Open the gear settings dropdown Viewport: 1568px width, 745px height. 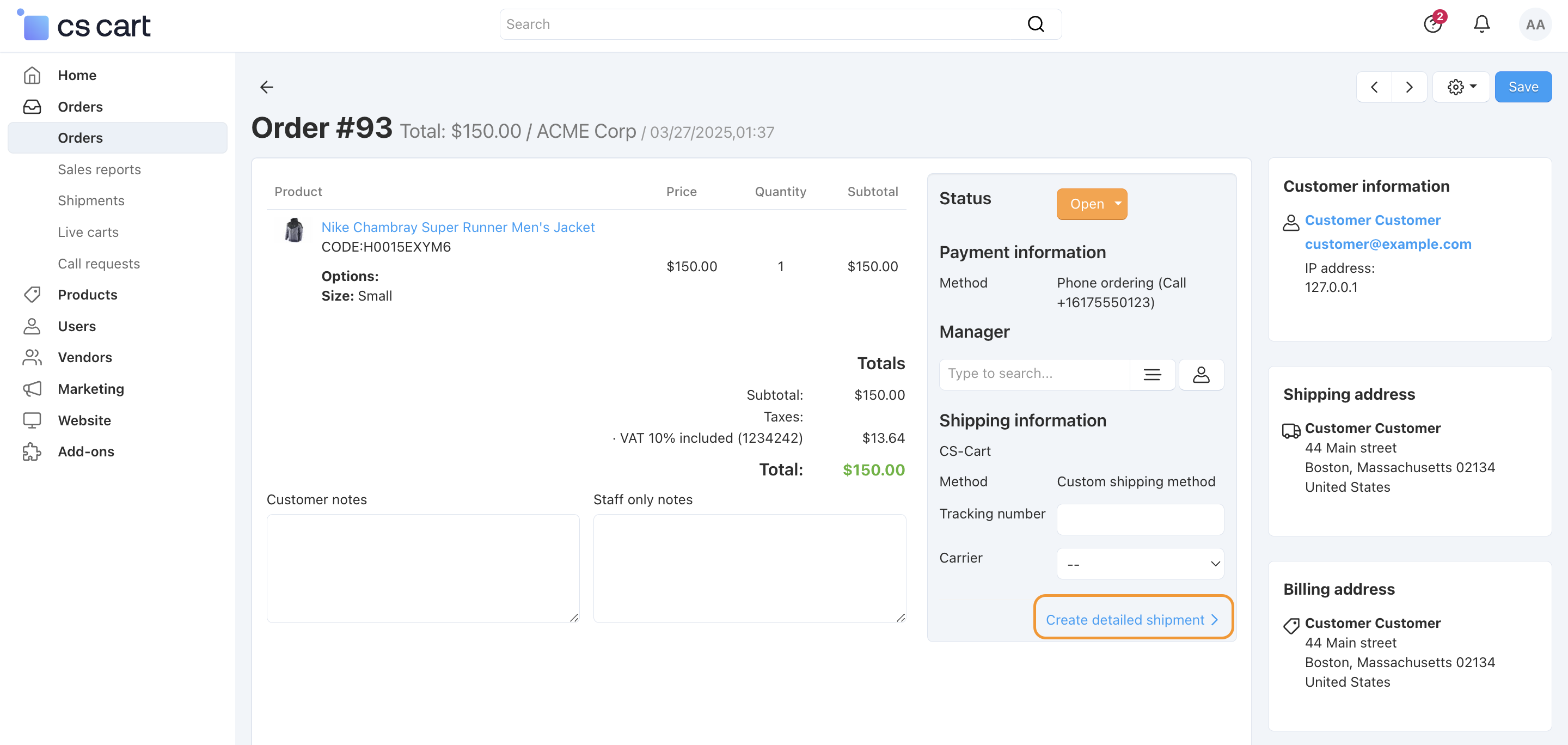(x=1461, y=87)
